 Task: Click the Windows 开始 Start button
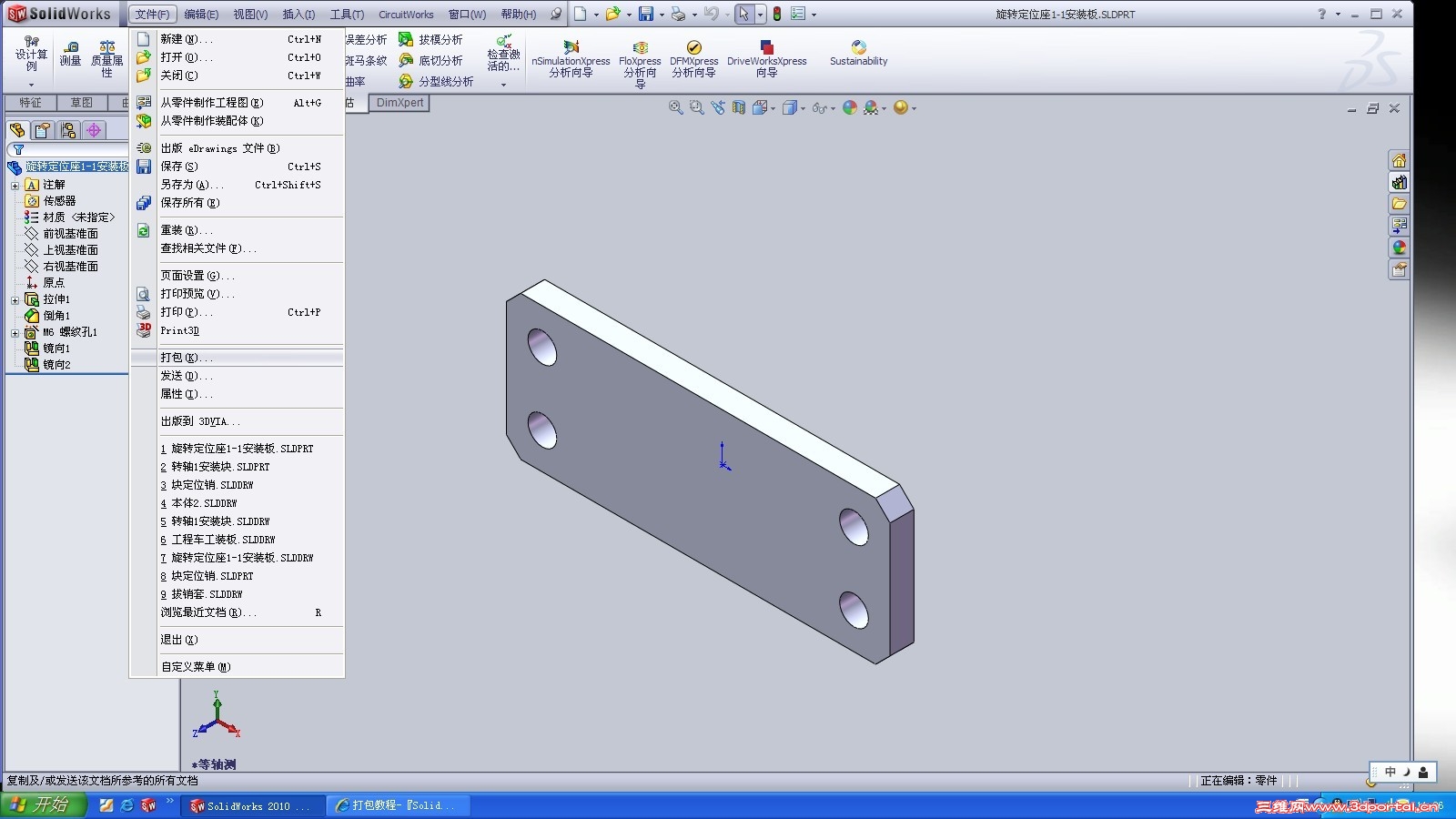(x=44, y=805)
